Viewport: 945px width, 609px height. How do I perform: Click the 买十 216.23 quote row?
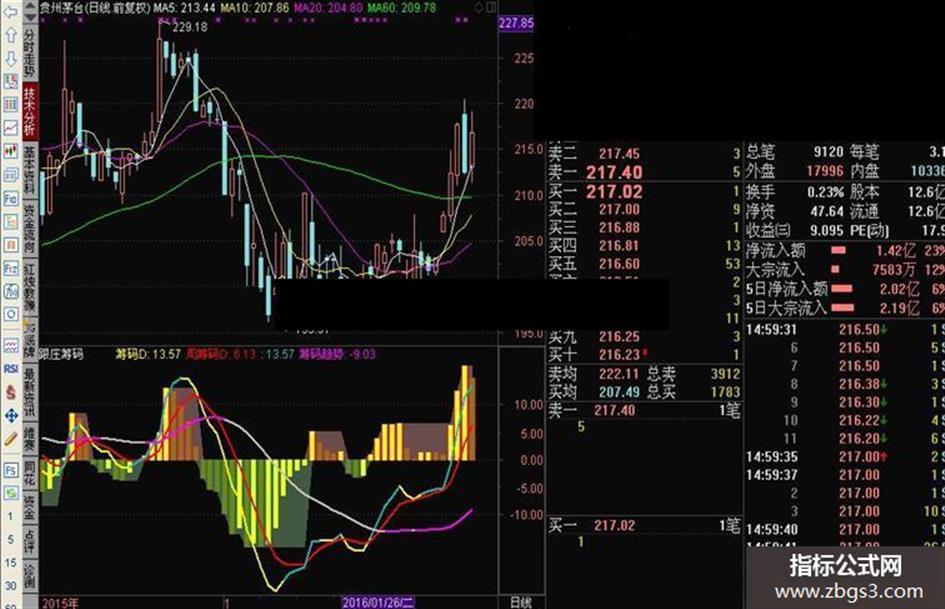[x=644, y=355]
